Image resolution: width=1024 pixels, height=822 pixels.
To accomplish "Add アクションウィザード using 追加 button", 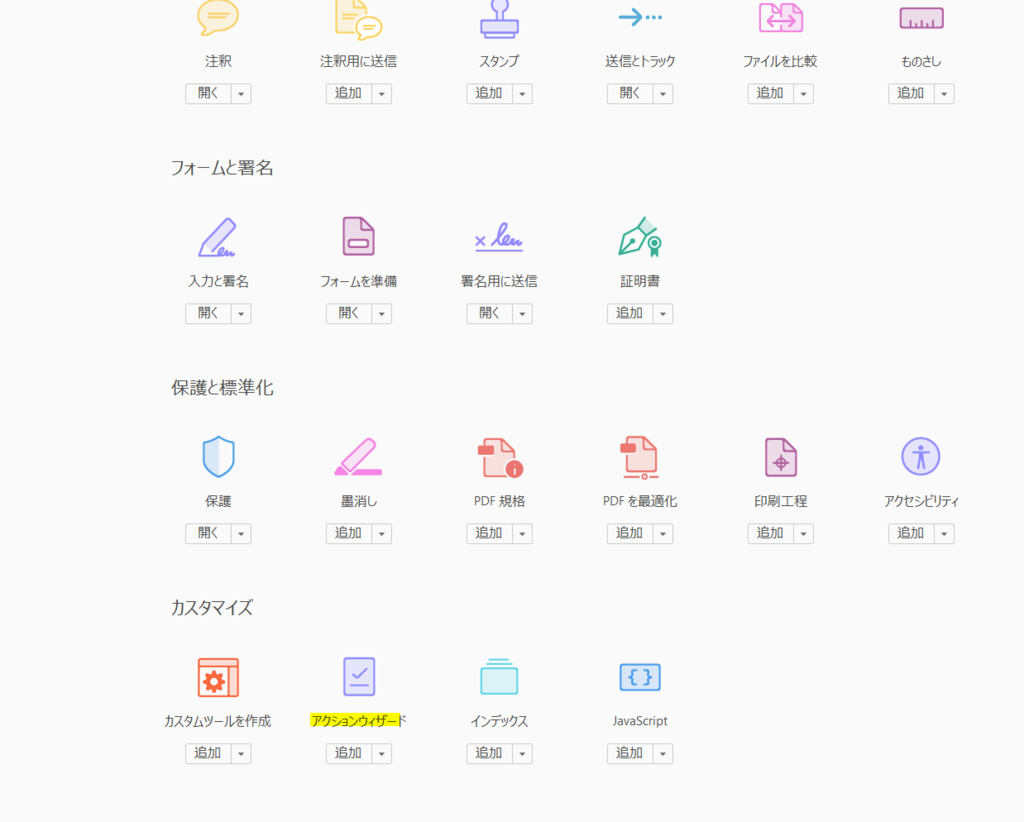I will click(x=348, y=753).
